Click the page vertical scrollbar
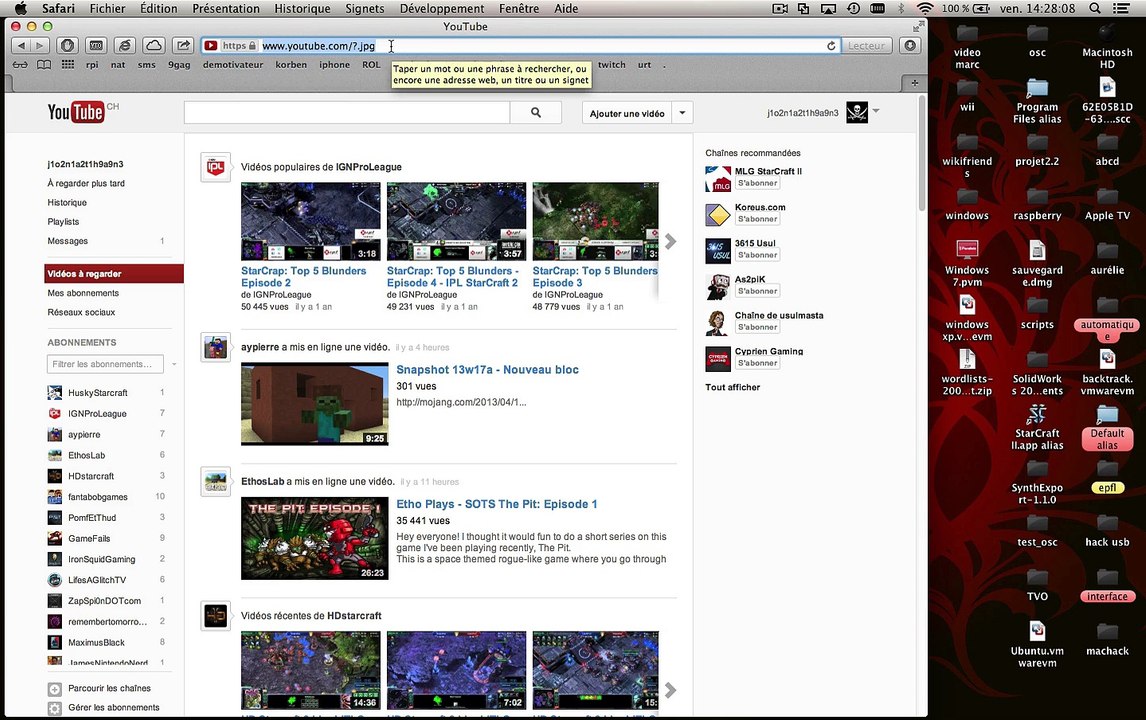The height and width of the screenshot is (720, 1146). [x=922, y=154]
